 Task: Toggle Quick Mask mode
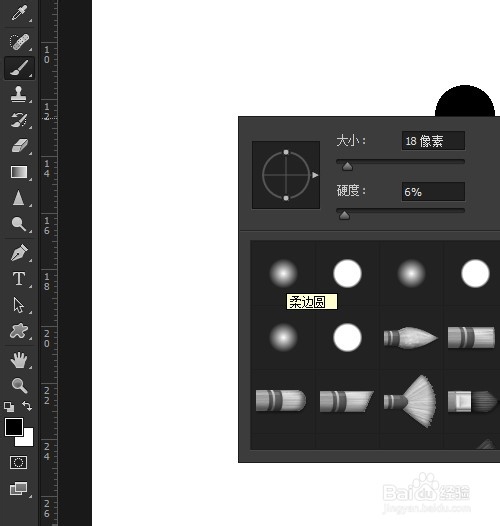(x=19, y=462)
